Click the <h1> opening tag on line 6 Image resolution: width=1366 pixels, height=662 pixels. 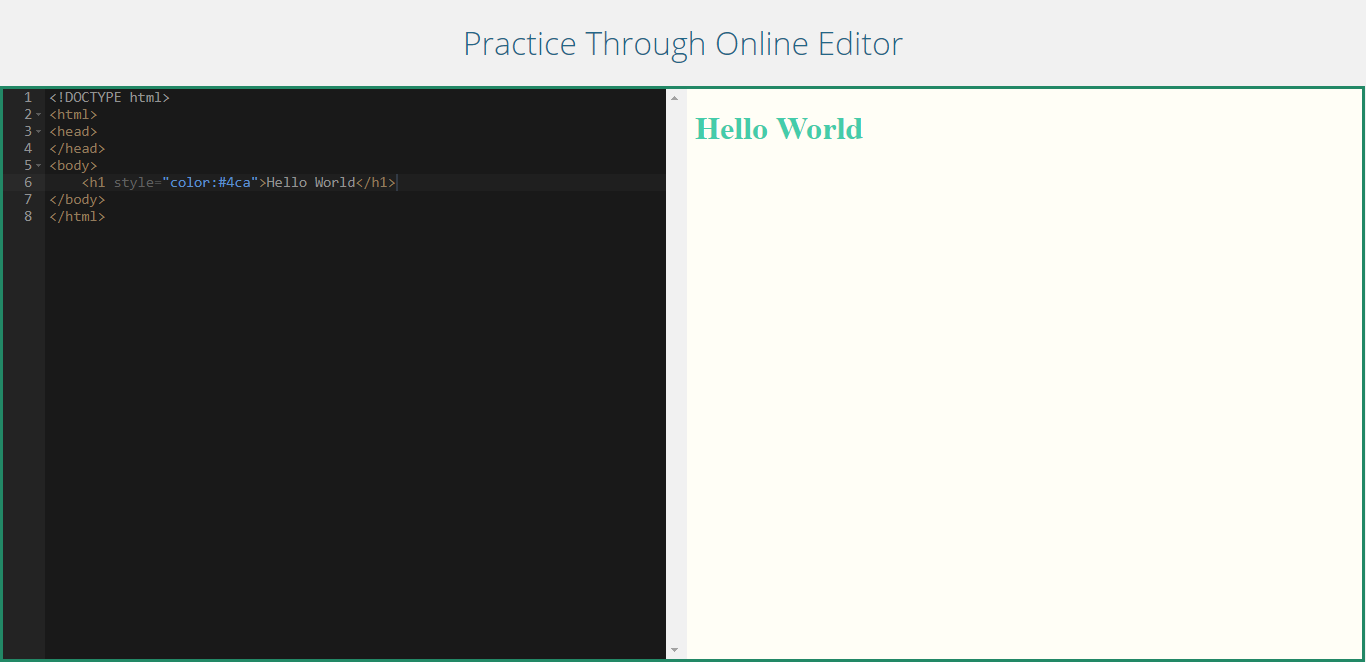[x=94, y=182]
